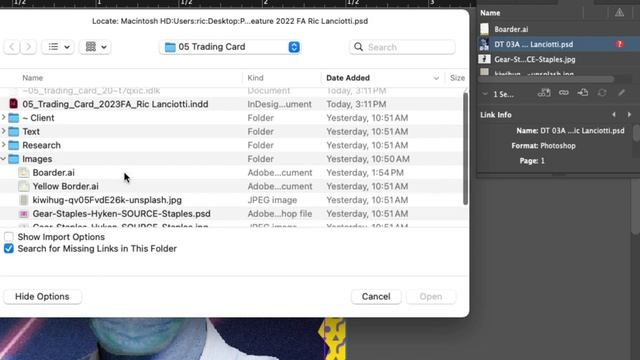This screenshot has width=640, height=360.
Task: Select Boarder.ai in the Links panel
Action: [511, 29]
